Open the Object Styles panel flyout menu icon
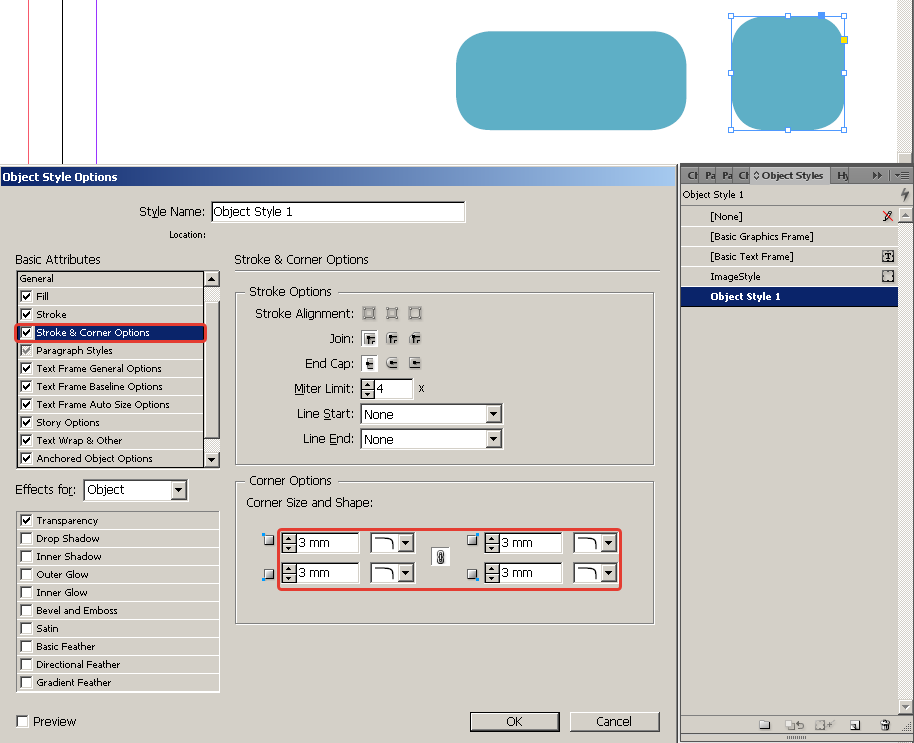Viewport: 914px width, 743px height. tap(902, 175)
